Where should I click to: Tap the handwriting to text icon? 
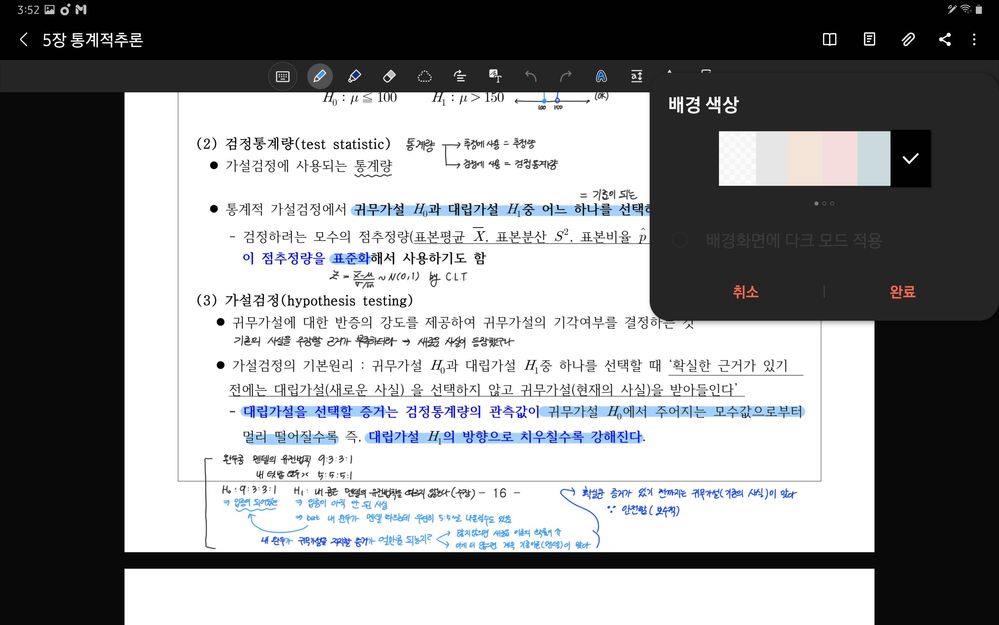click(x=495, y=76)
